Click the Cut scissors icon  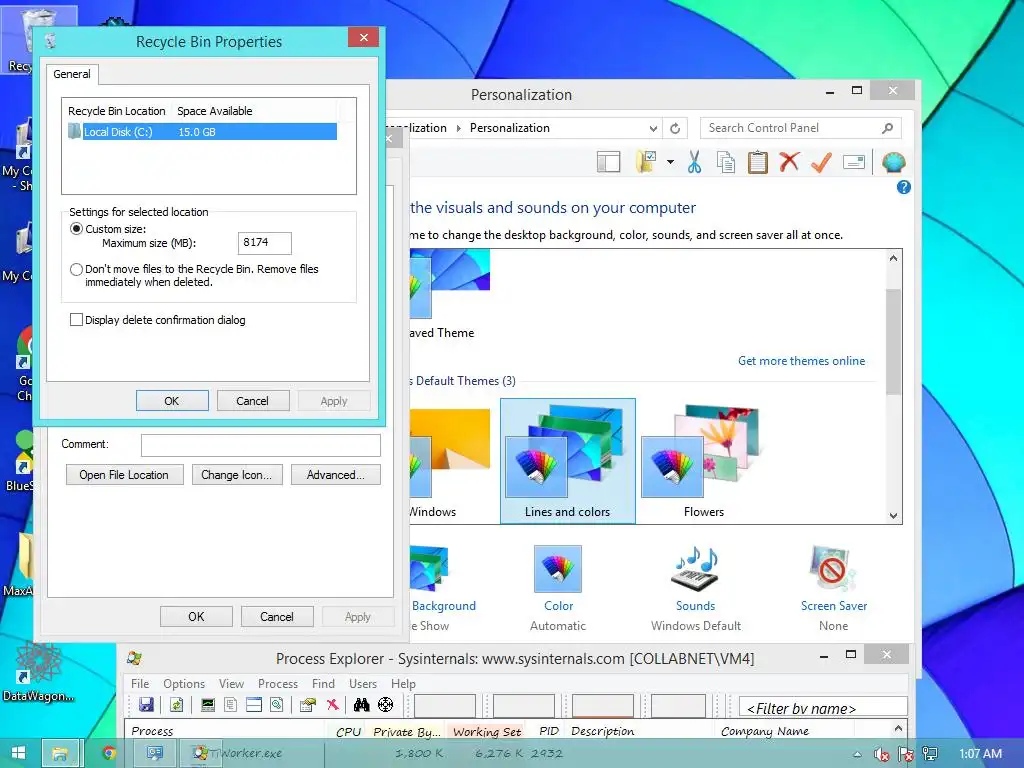click(694, 161)
